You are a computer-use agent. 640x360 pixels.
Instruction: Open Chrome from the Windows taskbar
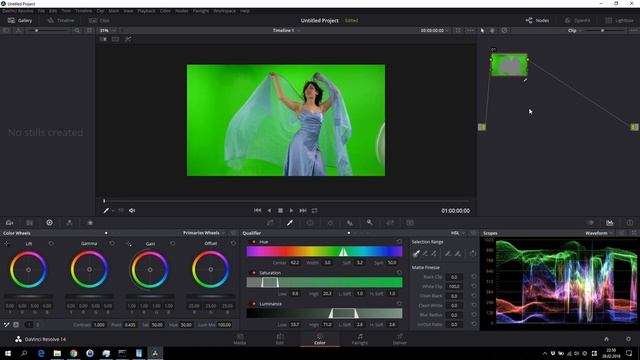[x=73, y=353]
